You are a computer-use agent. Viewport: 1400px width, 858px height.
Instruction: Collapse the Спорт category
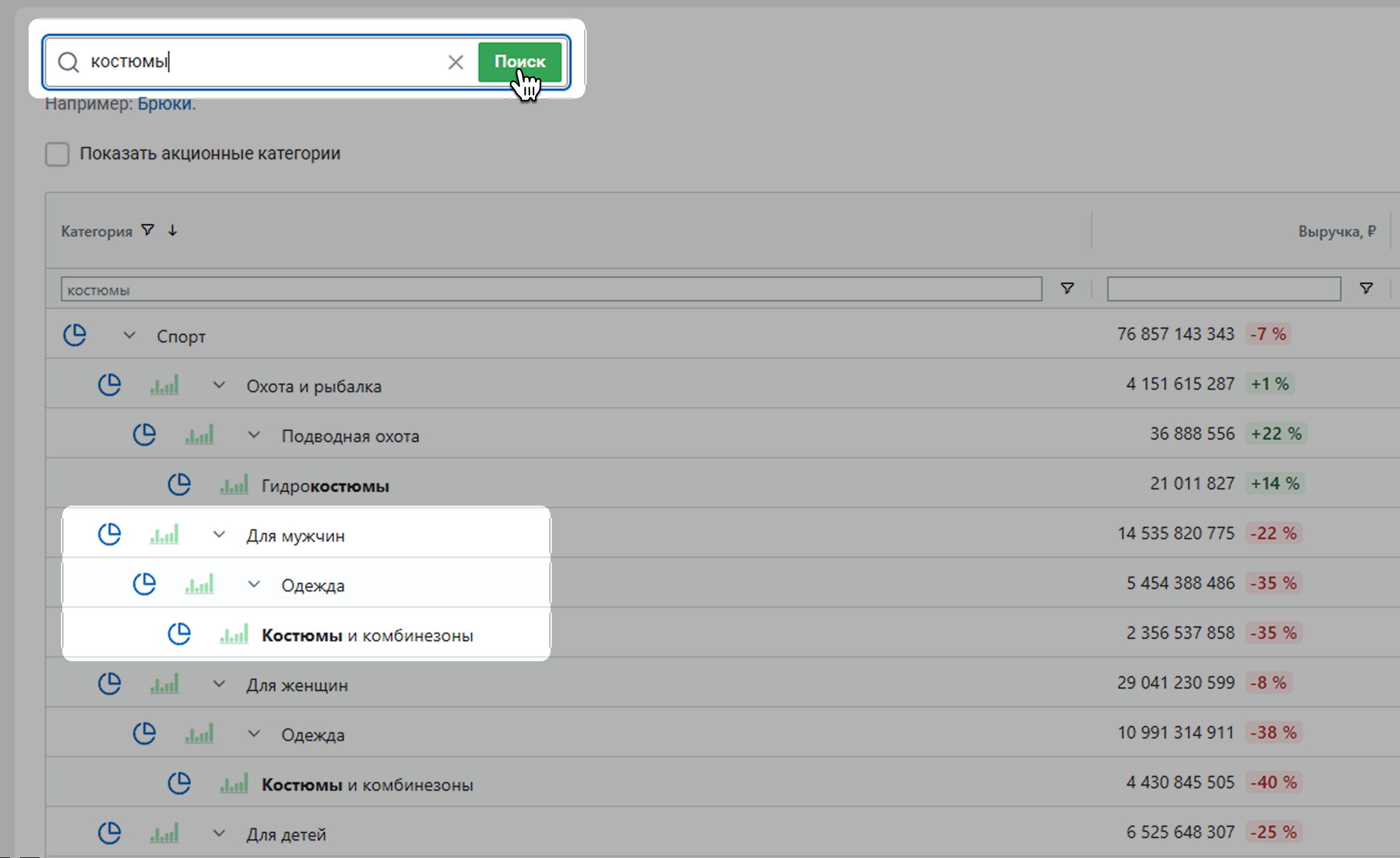130,335
